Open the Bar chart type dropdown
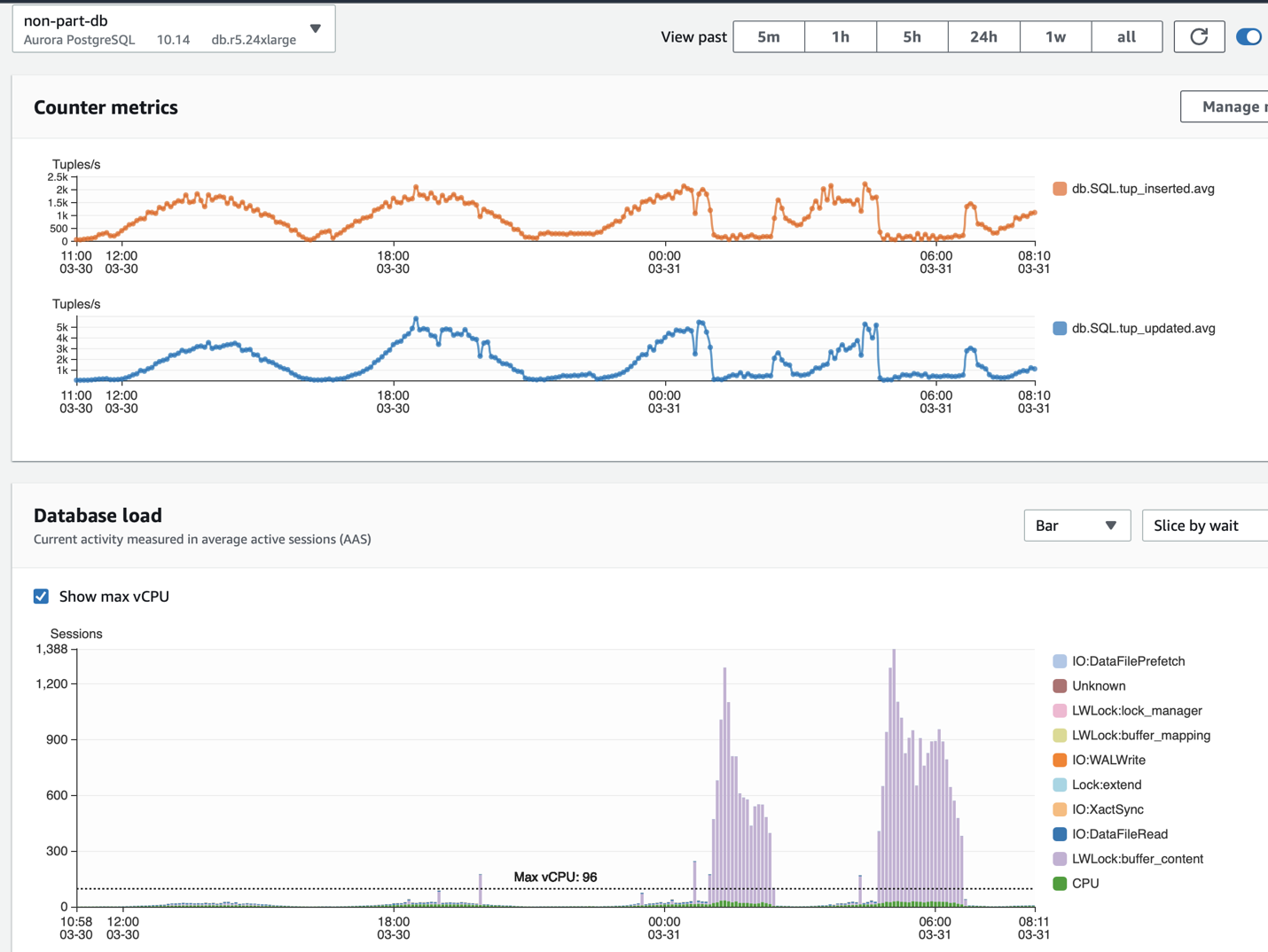The width and height of the screenshot is (1268, 952). click(1076, 526)
